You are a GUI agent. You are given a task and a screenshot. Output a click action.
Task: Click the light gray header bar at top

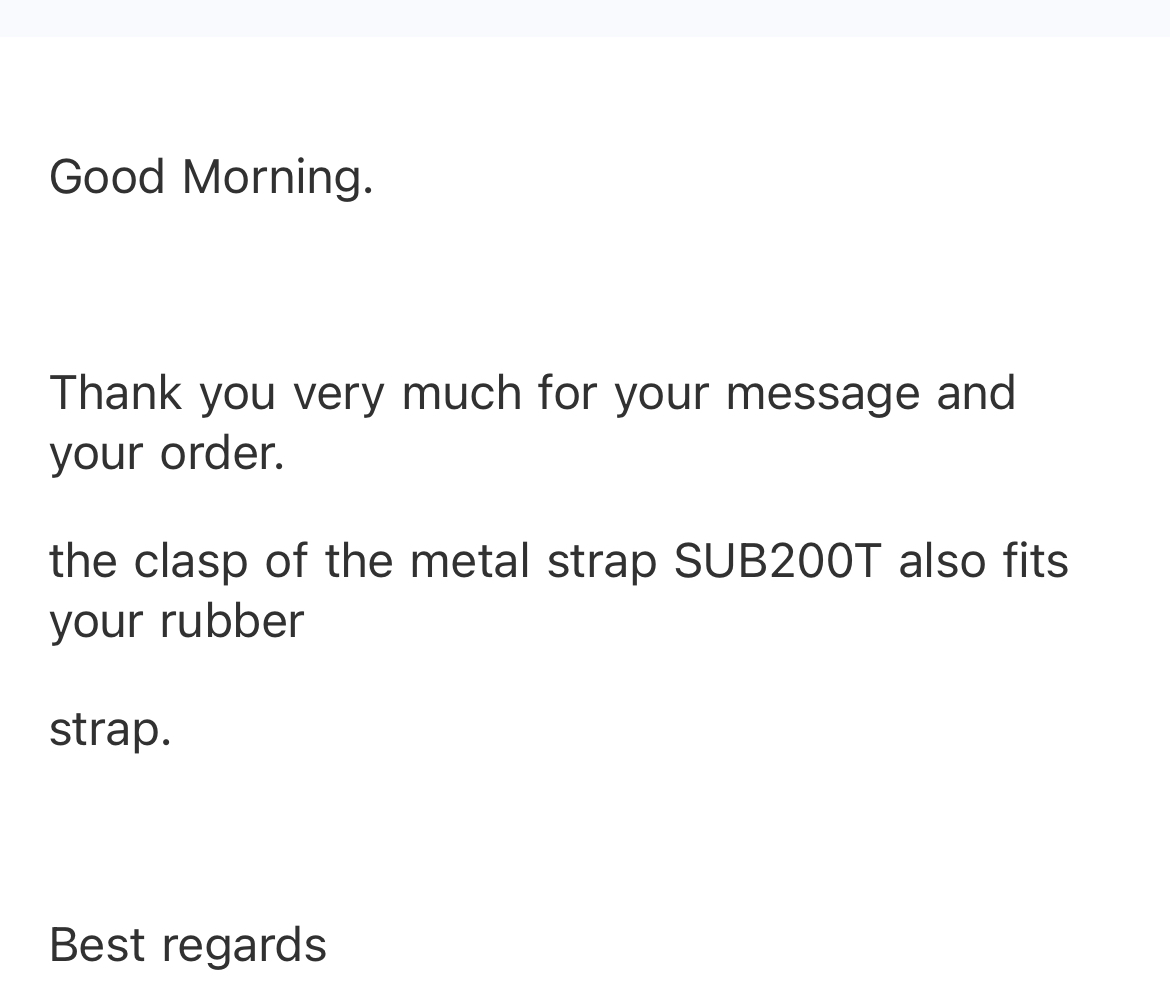[585, 18]
